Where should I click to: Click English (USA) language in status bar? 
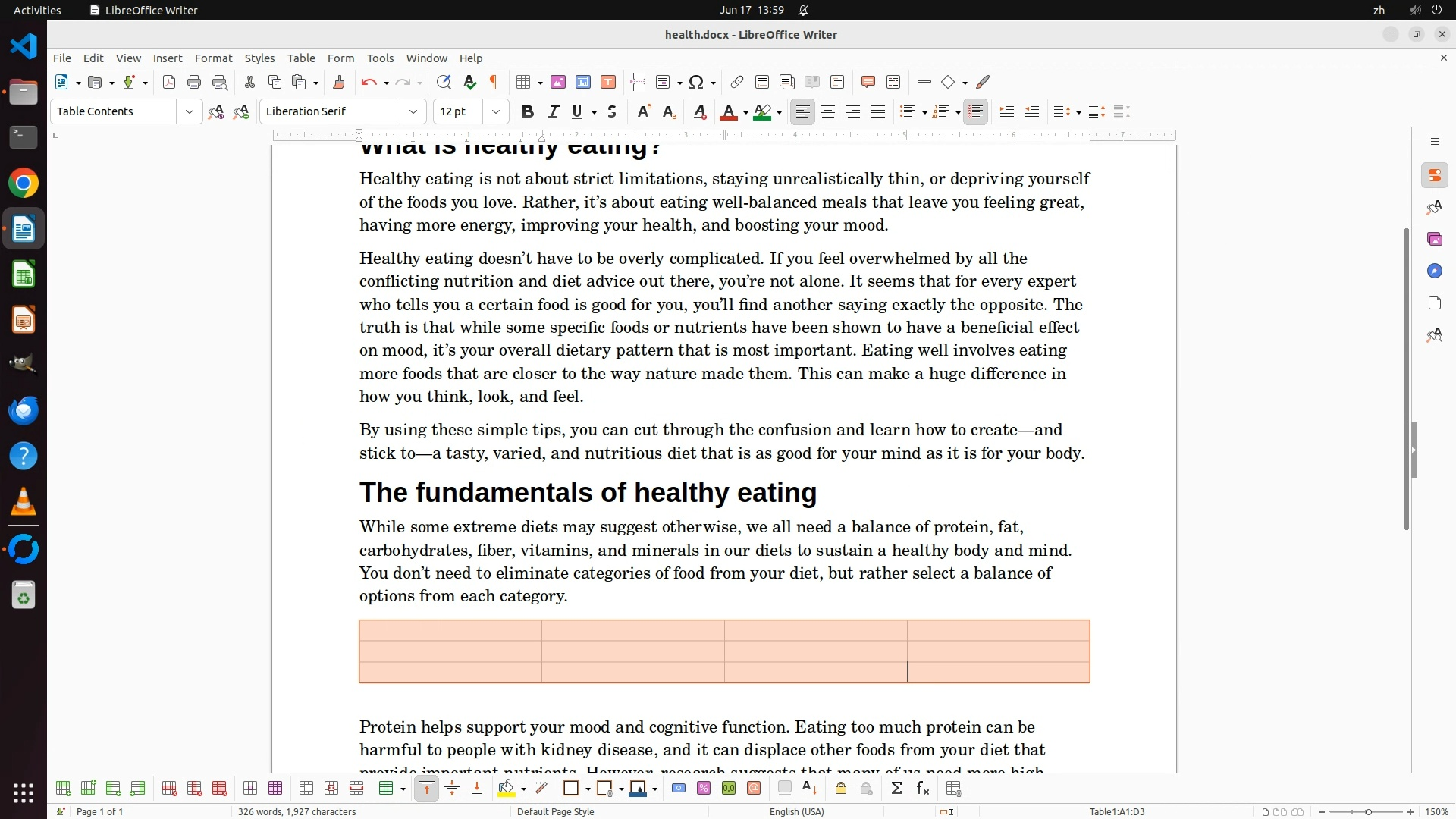pos(796,811)
